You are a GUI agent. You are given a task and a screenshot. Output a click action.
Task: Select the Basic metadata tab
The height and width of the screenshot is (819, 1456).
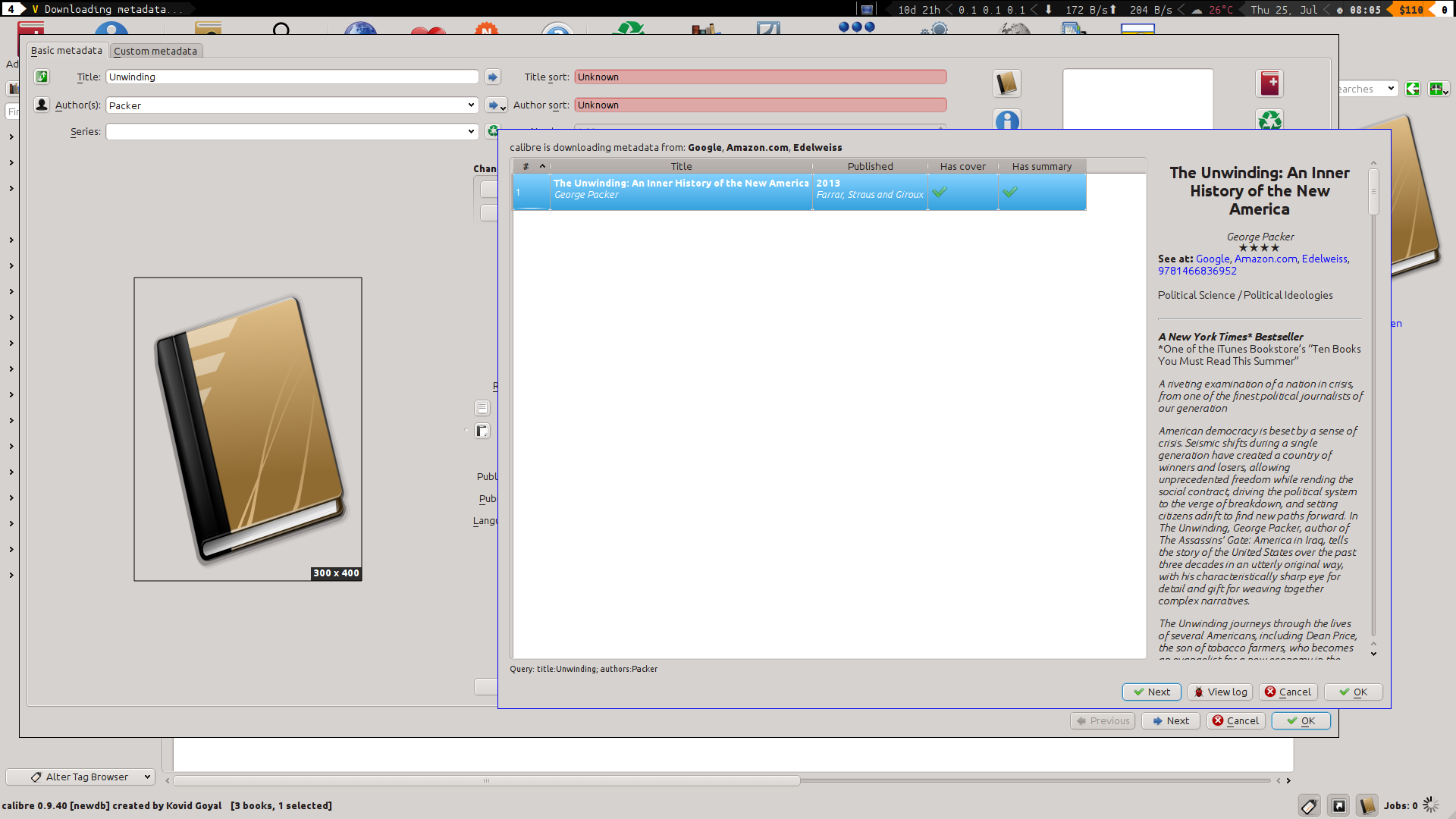click(67, 50)
